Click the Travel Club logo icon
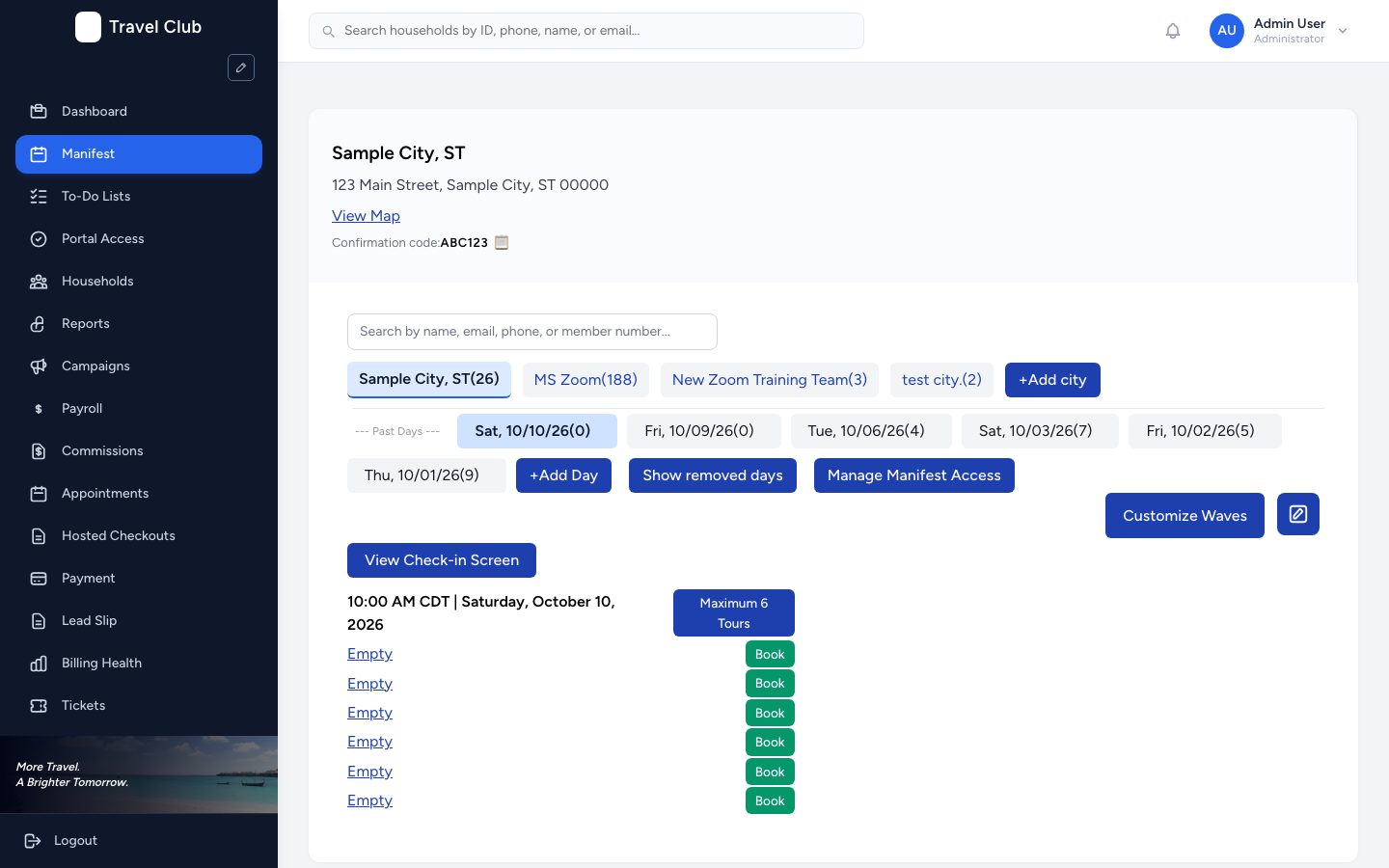 point(88,27)
